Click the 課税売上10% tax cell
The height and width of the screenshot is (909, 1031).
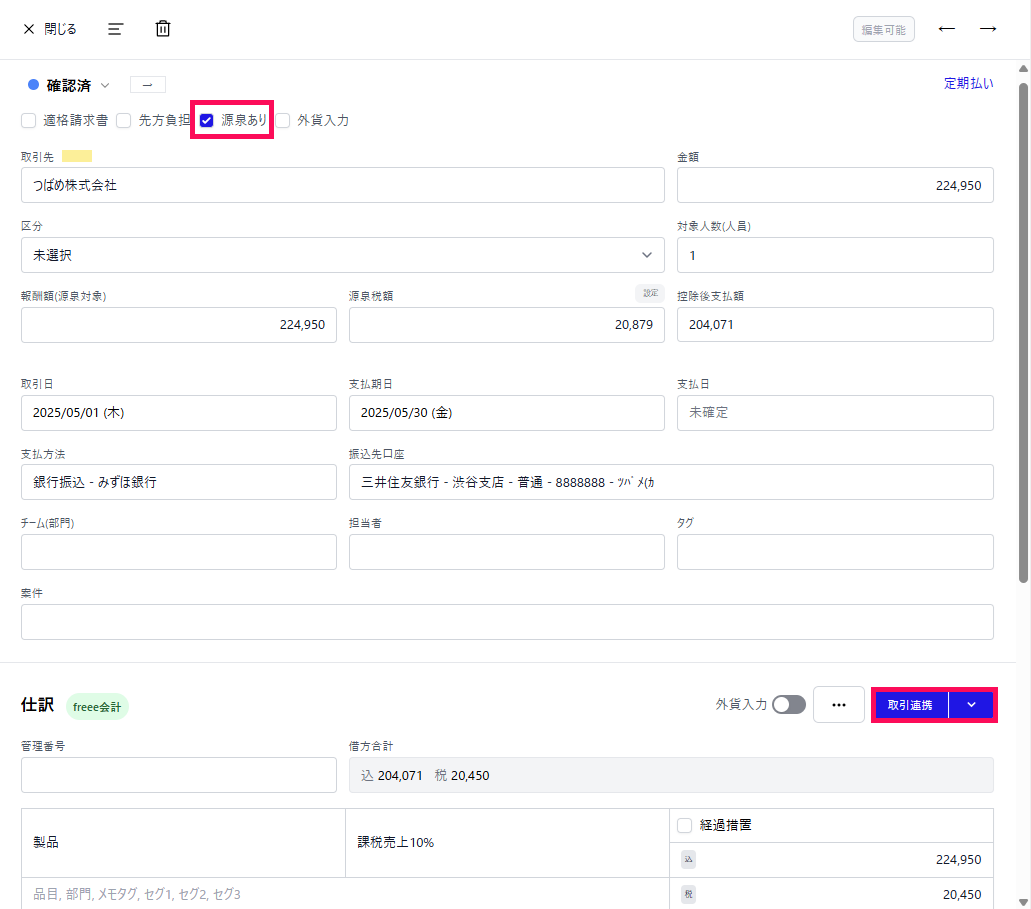[507, 843]
